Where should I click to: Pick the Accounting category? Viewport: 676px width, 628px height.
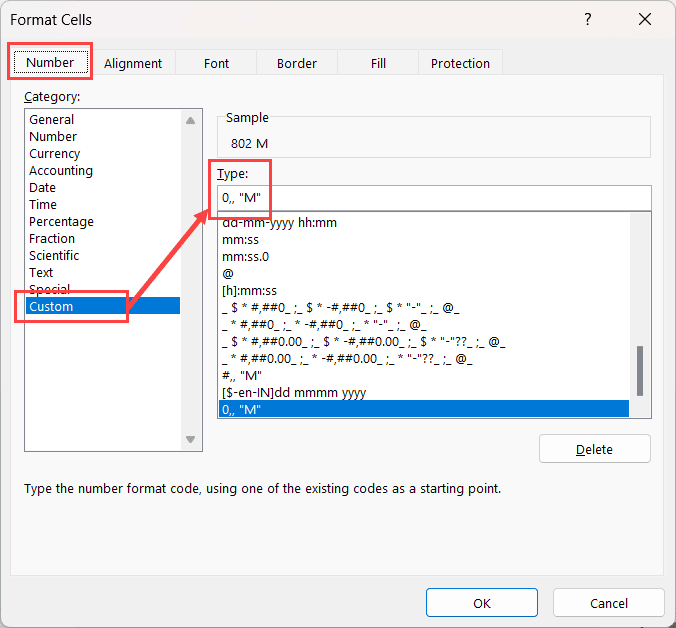point(61,171)
